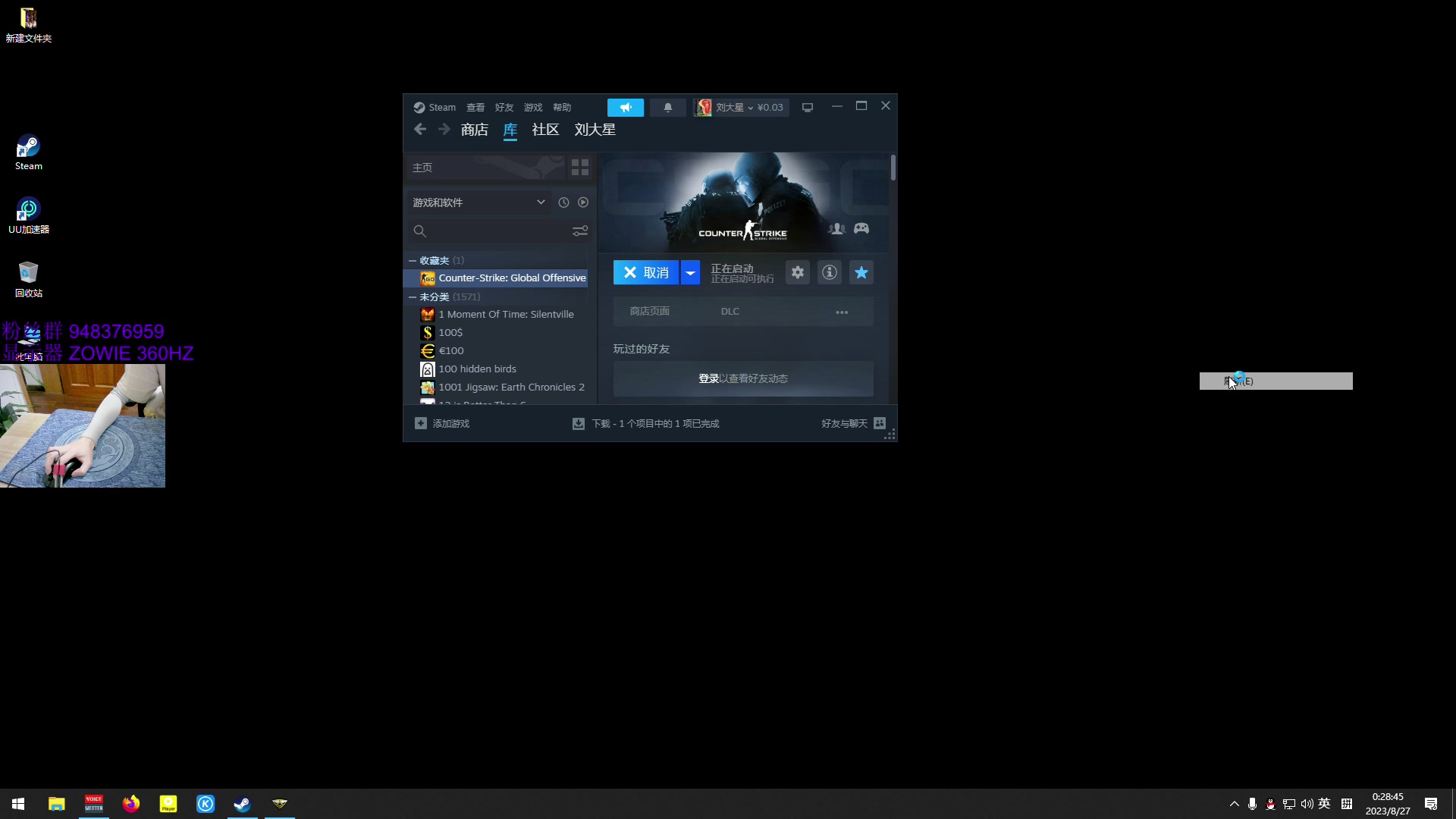Select the 100$ game entry
The width and height of the screenshot is (1456, 819).
click(x=496, y=333)
